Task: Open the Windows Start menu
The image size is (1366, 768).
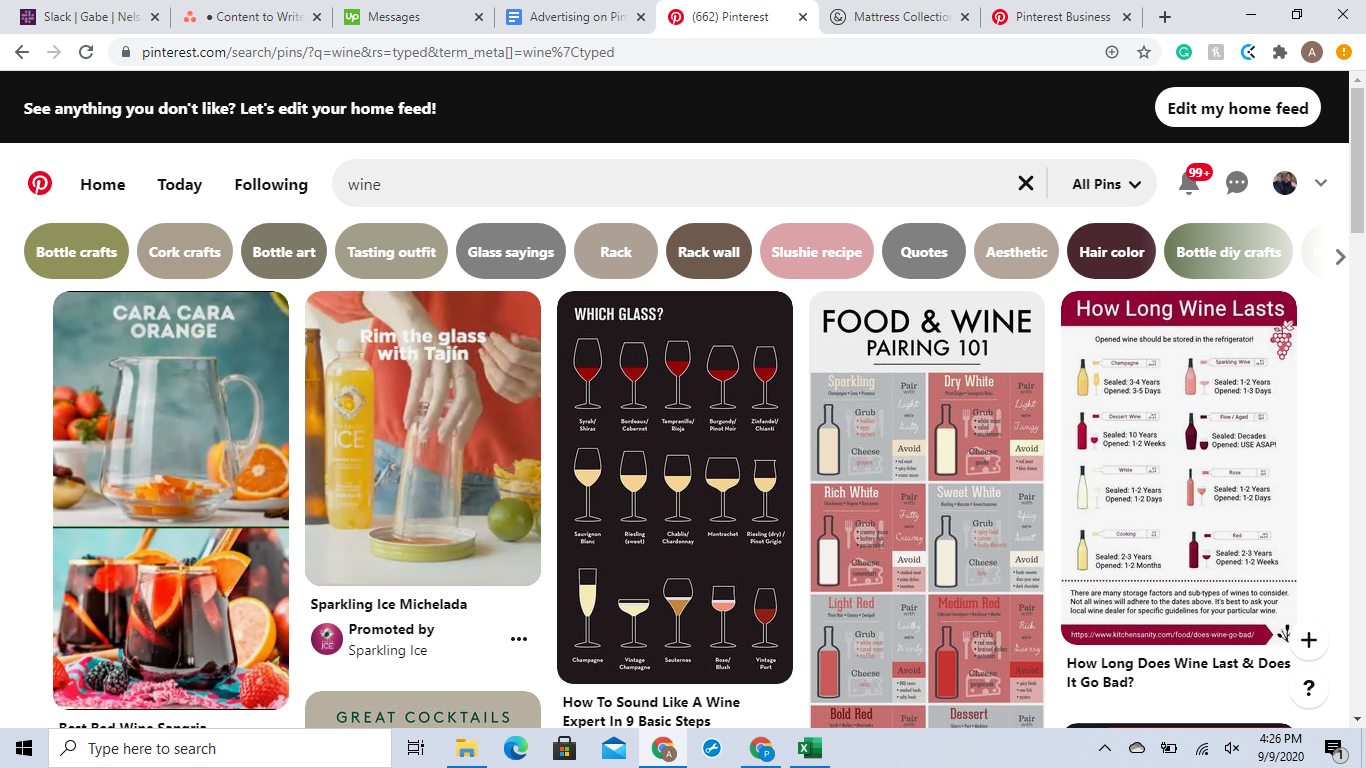Action: point(24,748)
